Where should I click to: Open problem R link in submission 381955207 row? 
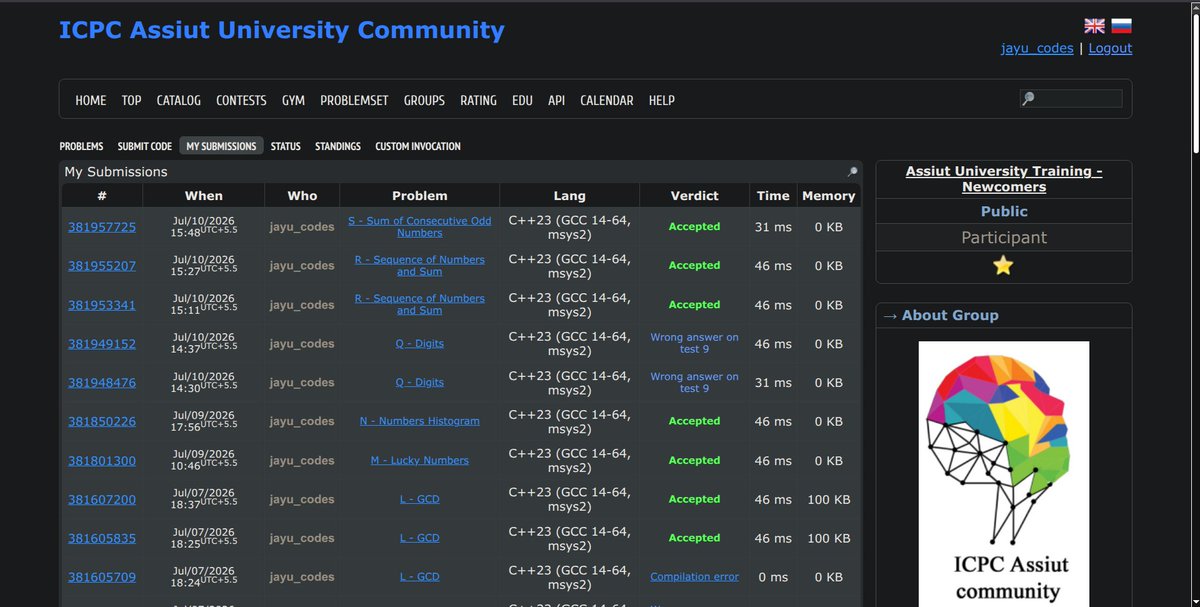pyautogui.click(x=420, y=266)
